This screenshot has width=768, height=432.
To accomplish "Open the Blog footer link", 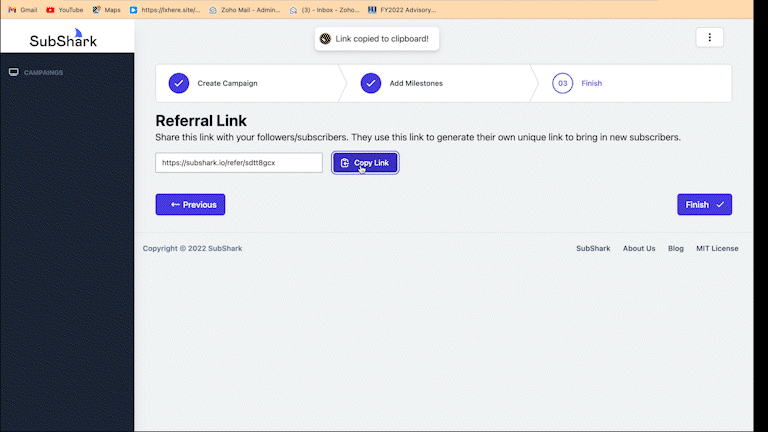I will (675, 248).
